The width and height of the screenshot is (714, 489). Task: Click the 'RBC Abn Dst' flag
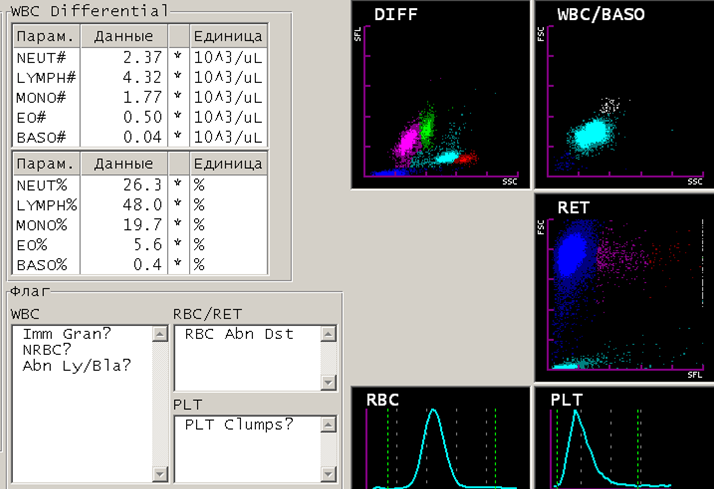[238, 334]
